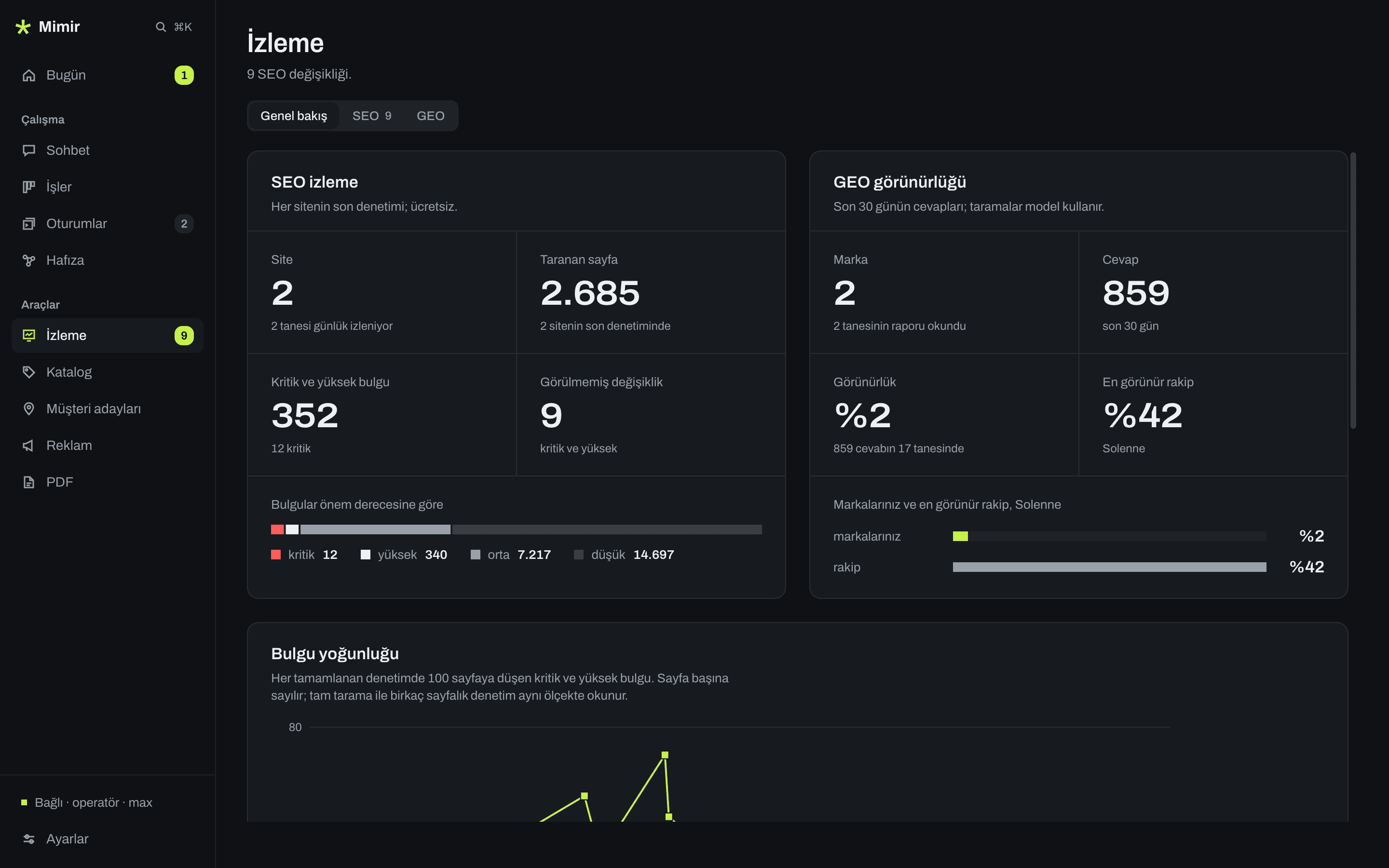The image size is (1389, 868).
Task: Click the Katalog tag icon
Action: click(x=29, y=372)
